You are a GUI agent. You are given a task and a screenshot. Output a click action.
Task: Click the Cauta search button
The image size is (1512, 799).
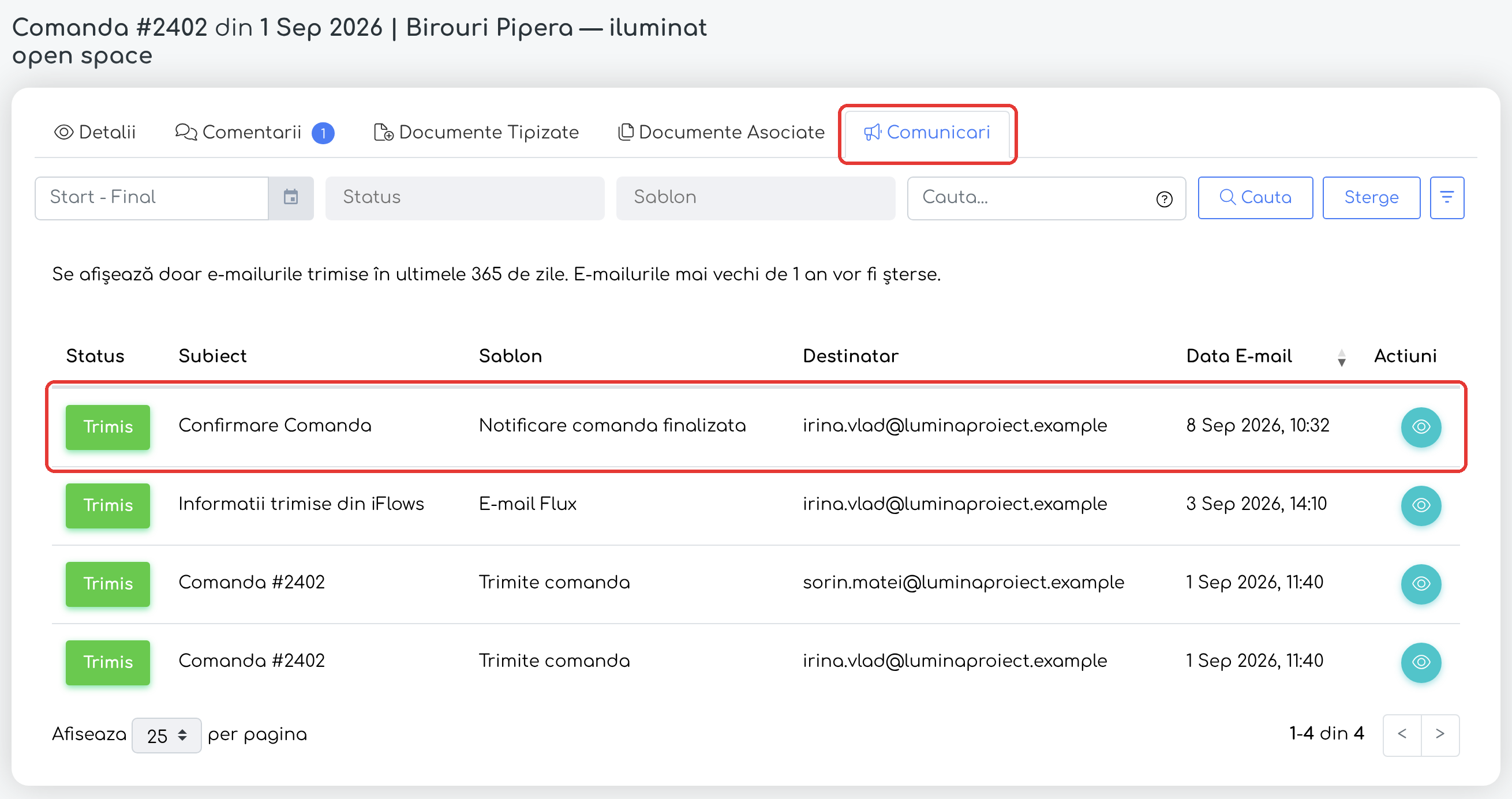coord(1255,198)
